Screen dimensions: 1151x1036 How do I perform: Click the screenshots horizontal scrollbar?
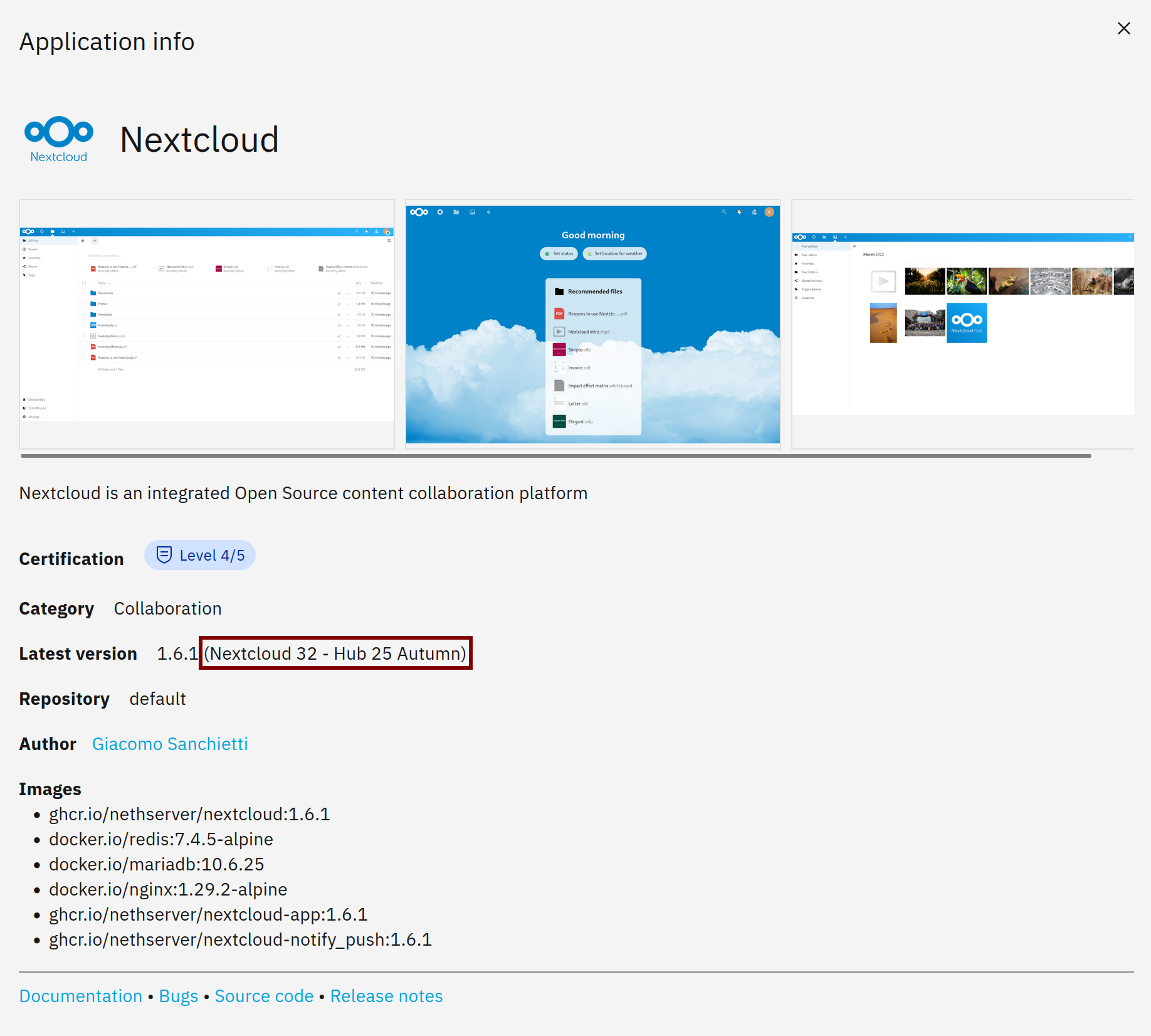click(x=555, y=456)
